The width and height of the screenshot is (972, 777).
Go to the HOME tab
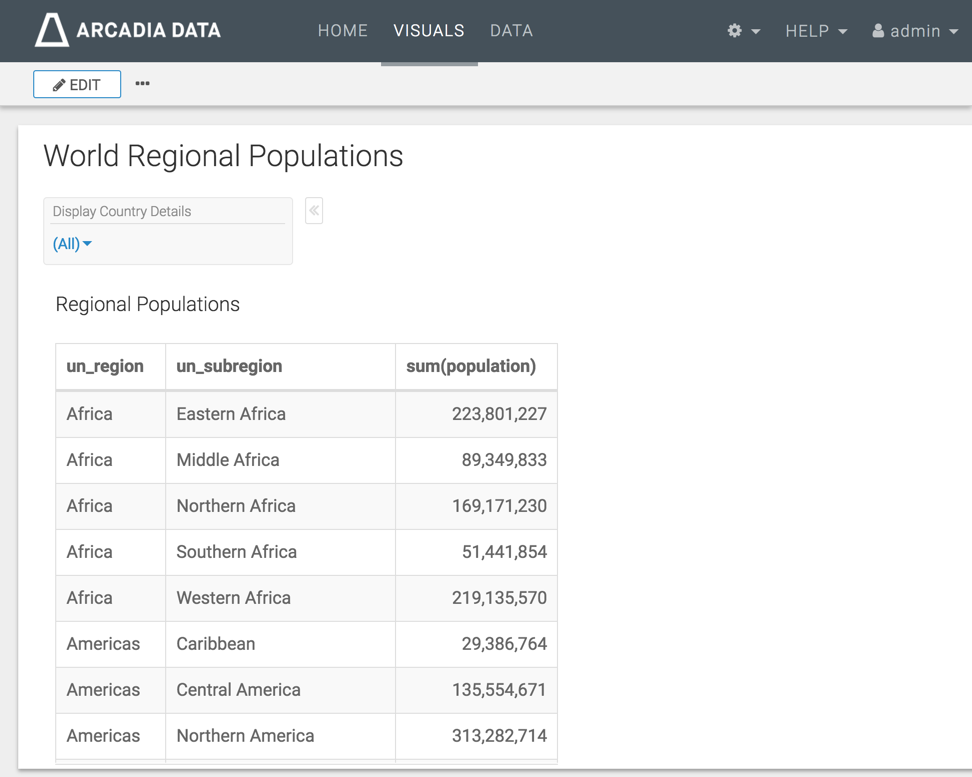point(343,31)
